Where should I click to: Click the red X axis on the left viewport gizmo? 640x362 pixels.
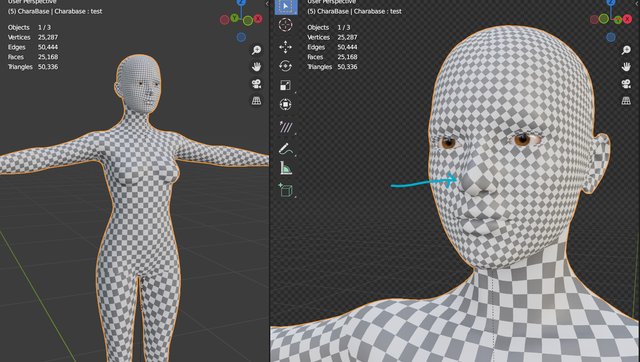pos(258,19)
